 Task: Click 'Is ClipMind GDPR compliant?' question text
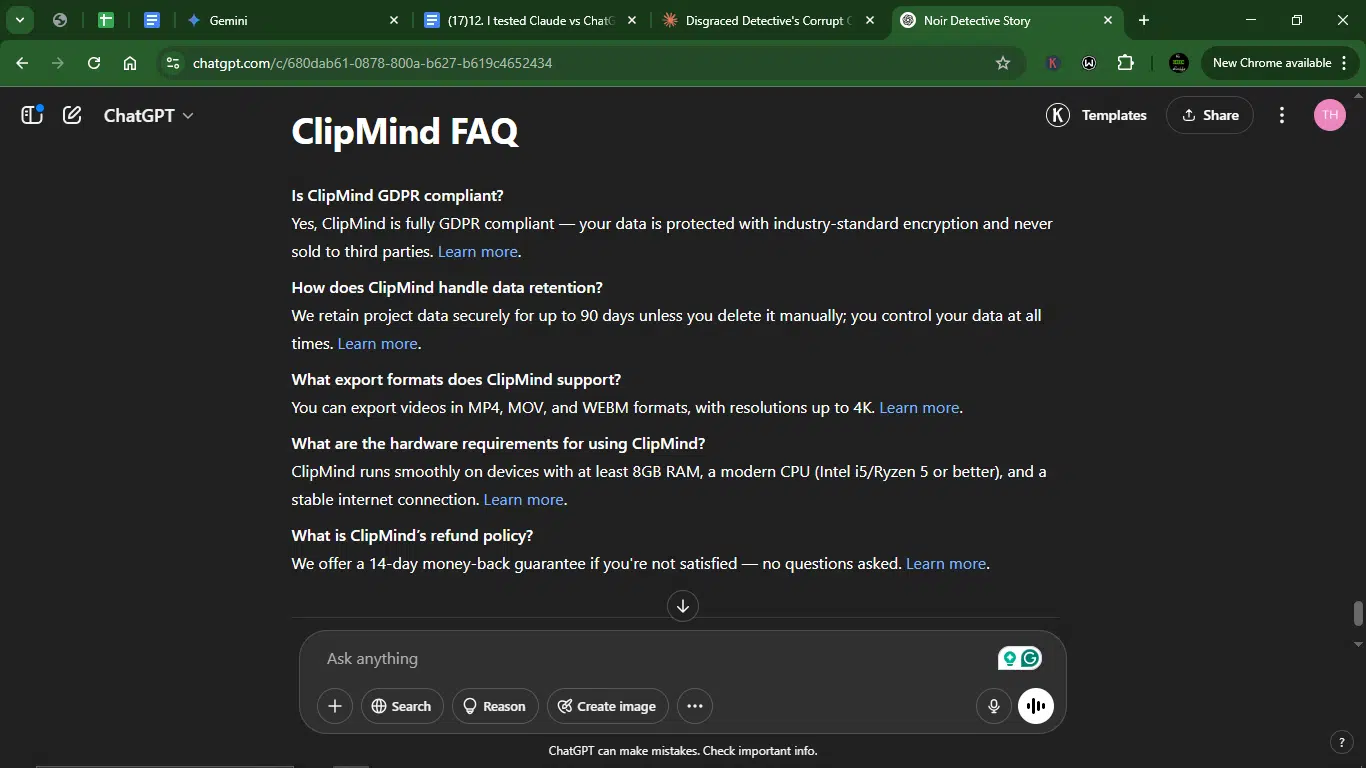[x=397, y=195]
